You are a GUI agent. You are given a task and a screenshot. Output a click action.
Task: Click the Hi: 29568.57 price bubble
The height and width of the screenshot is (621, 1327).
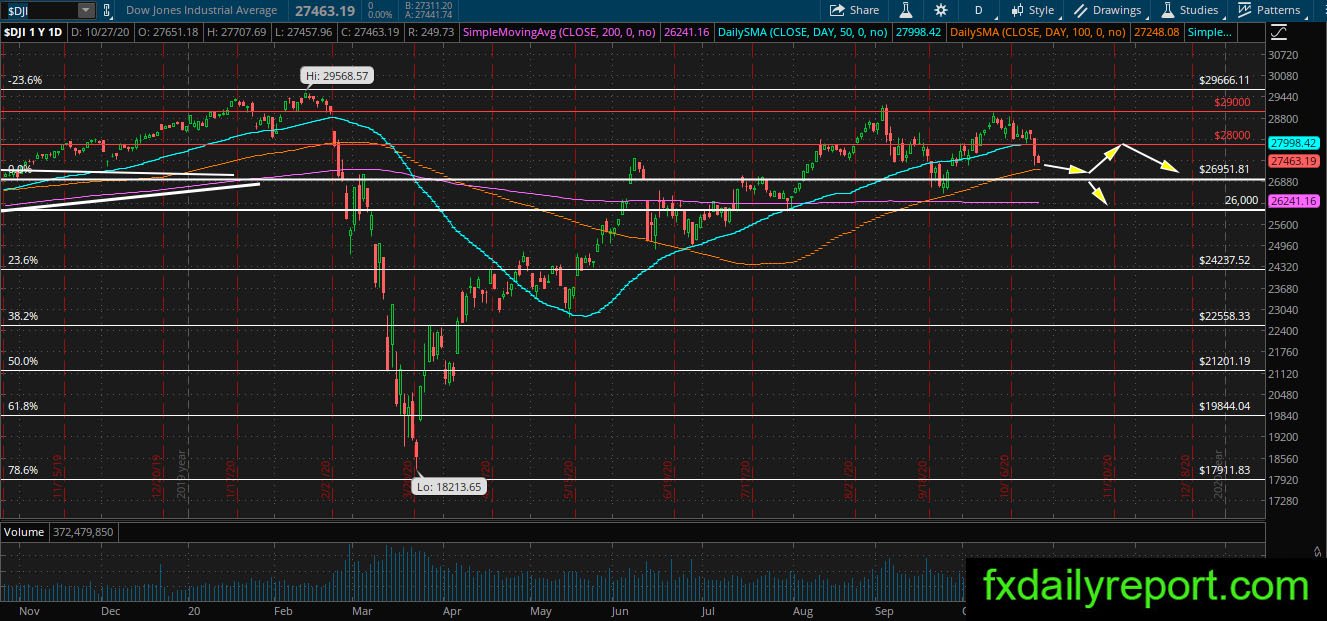click(x=336, y=75)
